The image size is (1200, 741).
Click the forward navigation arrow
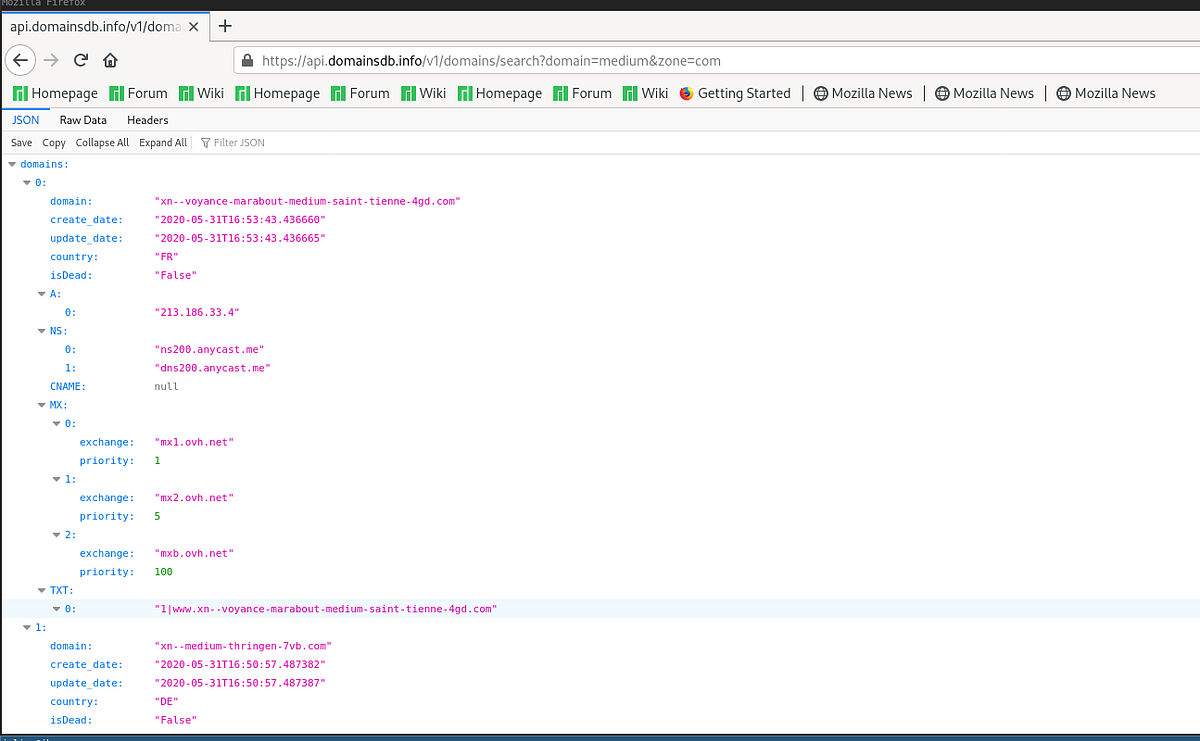[51, 60]
